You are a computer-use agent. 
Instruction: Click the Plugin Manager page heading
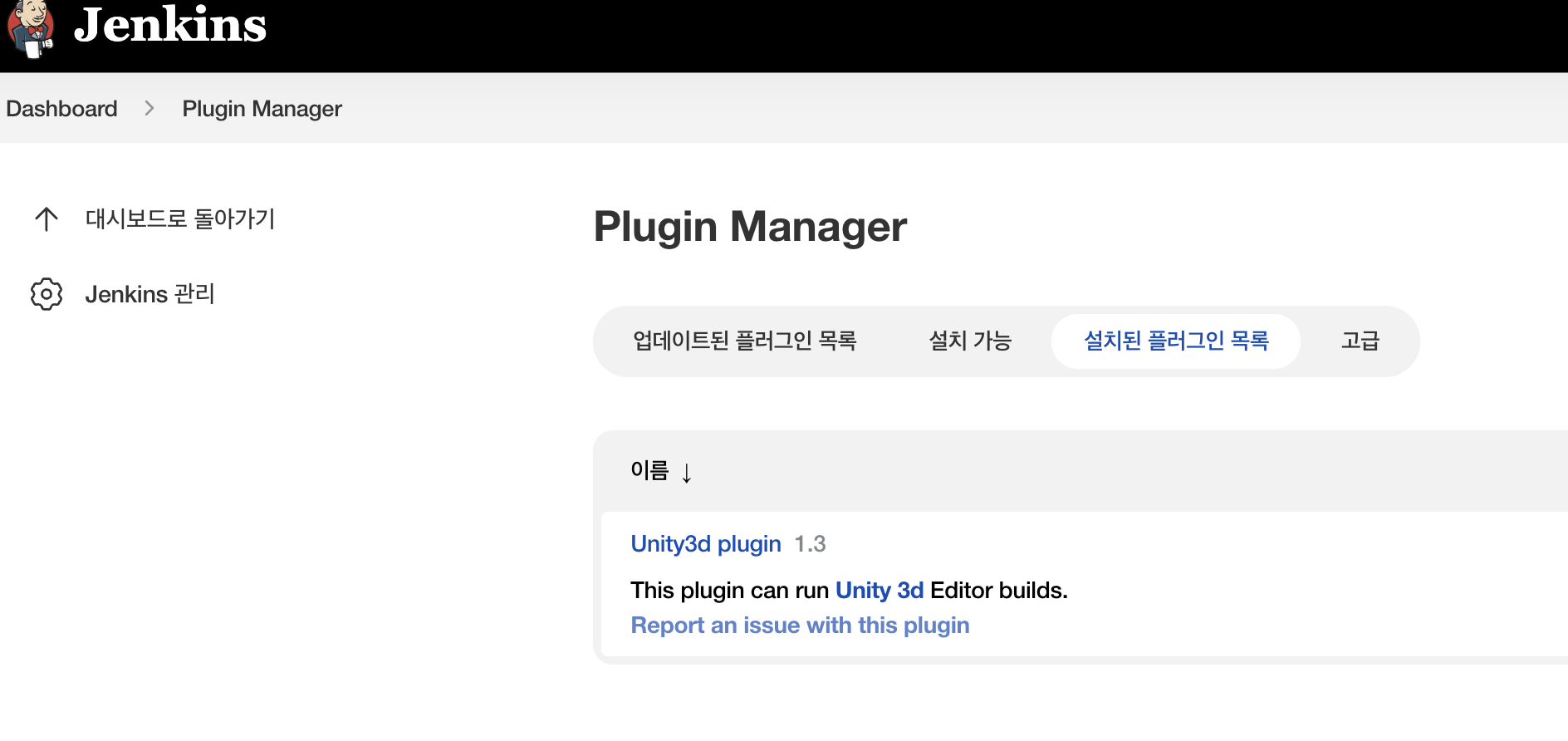(x=750, y=227)
